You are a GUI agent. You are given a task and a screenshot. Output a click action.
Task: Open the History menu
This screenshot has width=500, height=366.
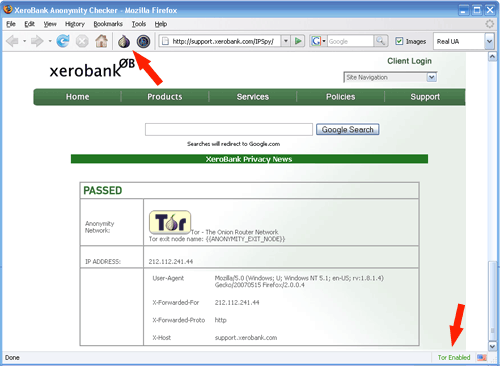pos(75,24)
